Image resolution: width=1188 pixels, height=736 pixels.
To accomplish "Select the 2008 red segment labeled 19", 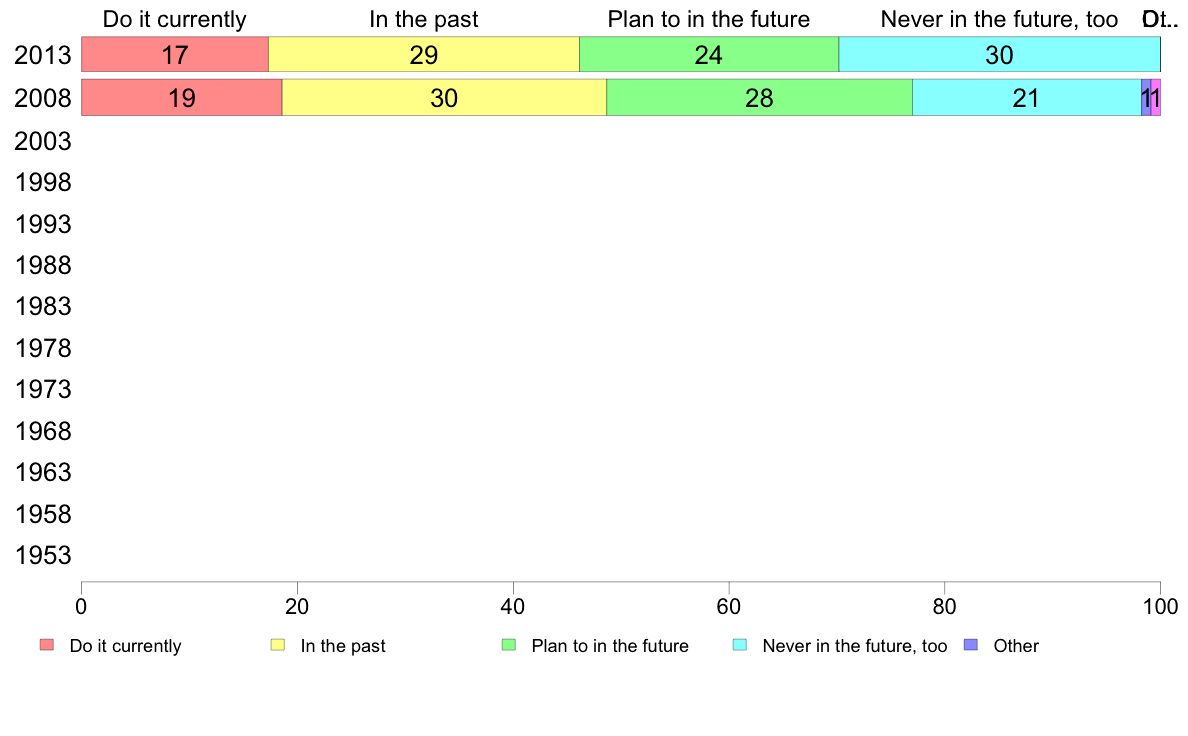I will [x=182, y=98].
